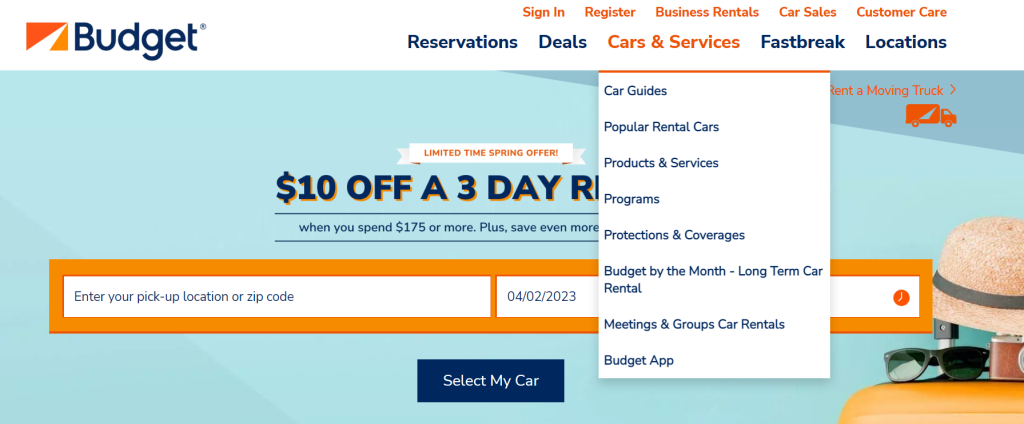Choose Budget App from the menu
Screen dimensions: 1024x424
point(638,360)
